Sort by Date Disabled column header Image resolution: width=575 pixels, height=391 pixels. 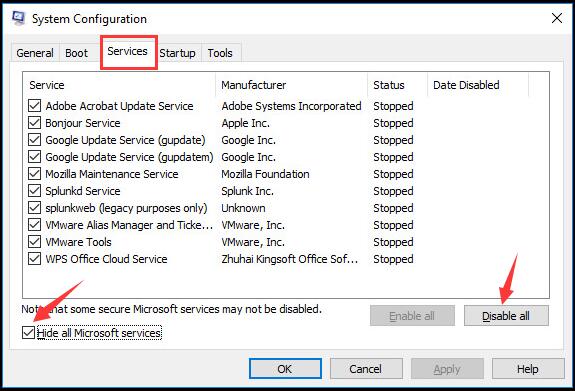(478, 85)
